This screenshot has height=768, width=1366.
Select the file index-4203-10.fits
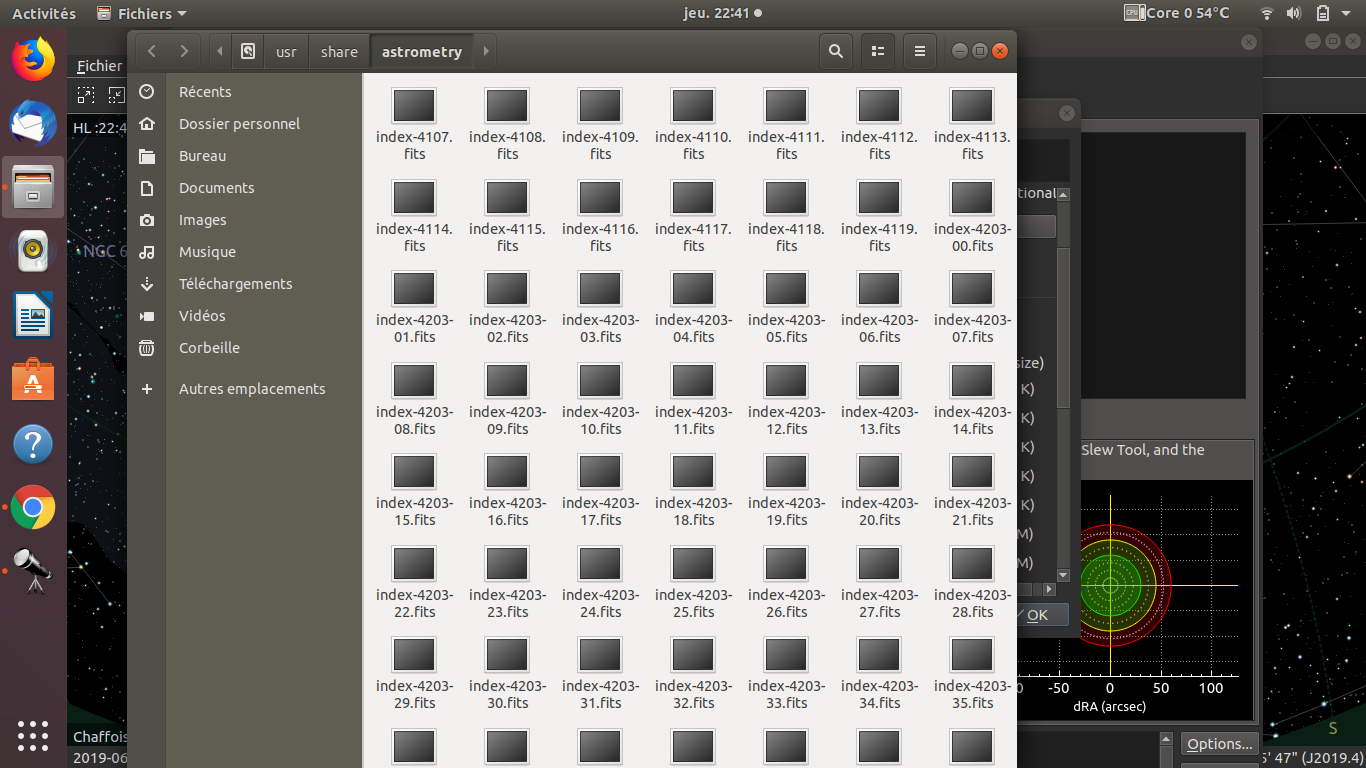[600, 398]
